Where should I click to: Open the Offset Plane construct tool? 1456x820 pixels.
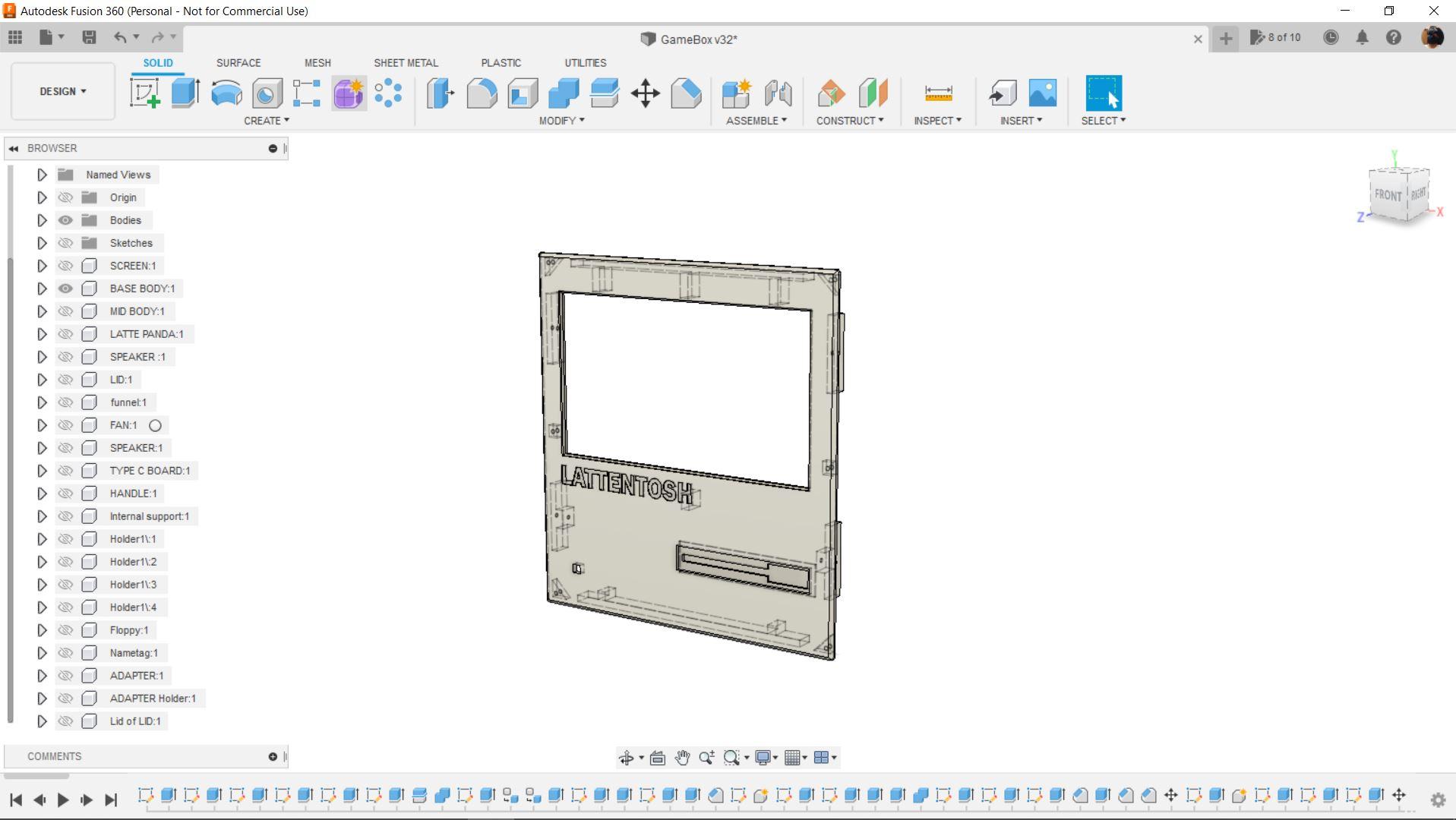tap(832, 93)
